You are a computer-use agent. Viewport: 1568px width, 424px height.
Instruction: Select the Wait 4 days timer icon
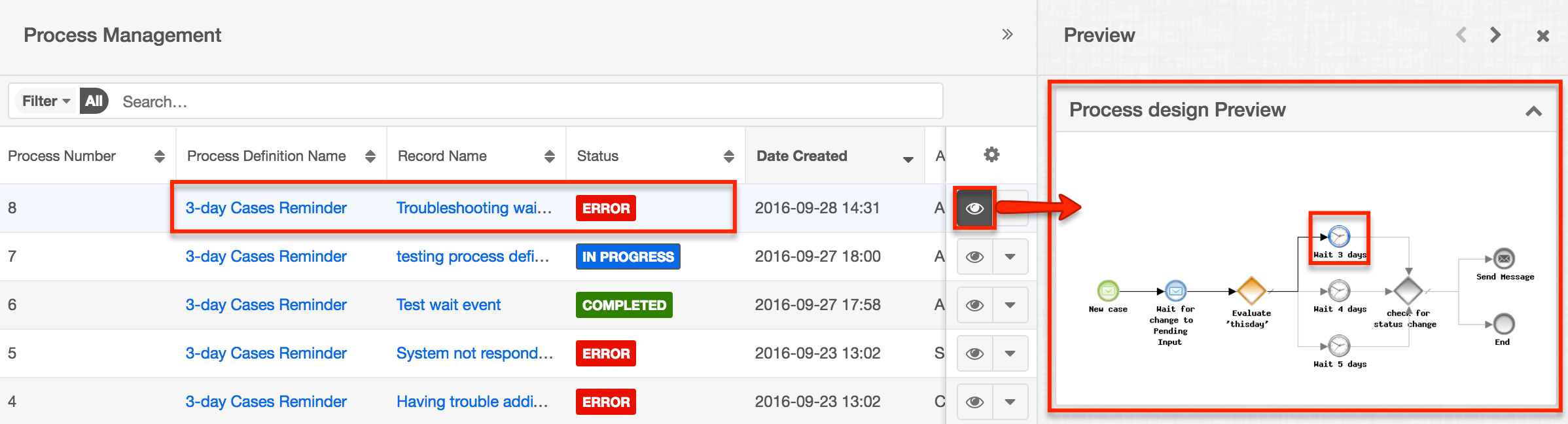[1339, 291]
